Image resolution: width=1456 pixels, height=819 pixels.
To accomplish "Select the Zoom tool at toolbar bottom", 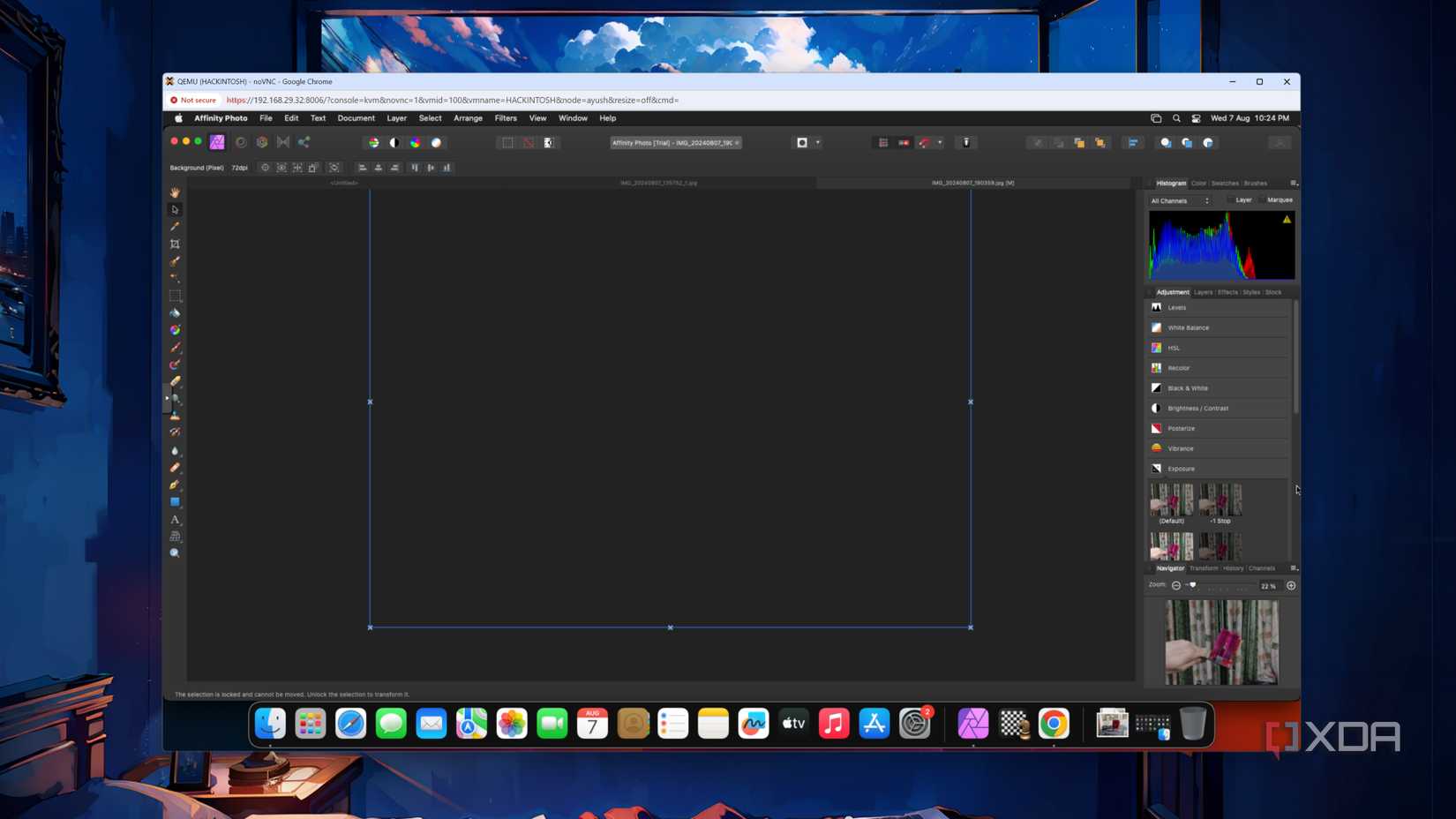I will [x=176, y=553].
